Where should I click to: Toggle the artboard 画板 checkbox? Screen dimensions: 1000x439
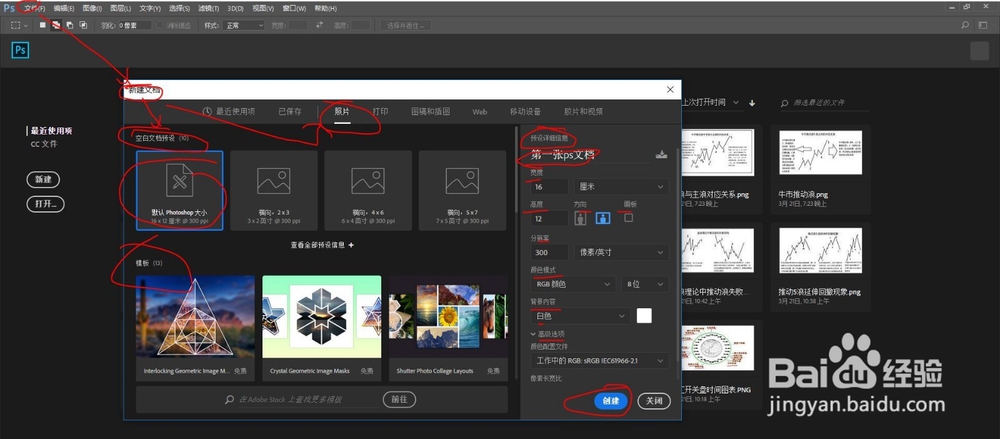pos(629,218)
